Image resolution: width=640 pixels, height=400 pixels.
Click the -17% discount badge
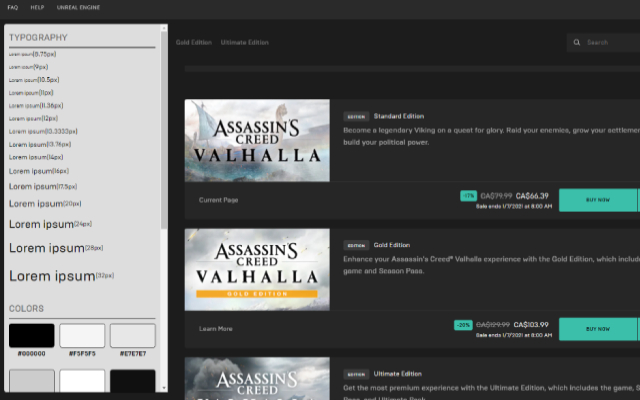tap(467, 196)
